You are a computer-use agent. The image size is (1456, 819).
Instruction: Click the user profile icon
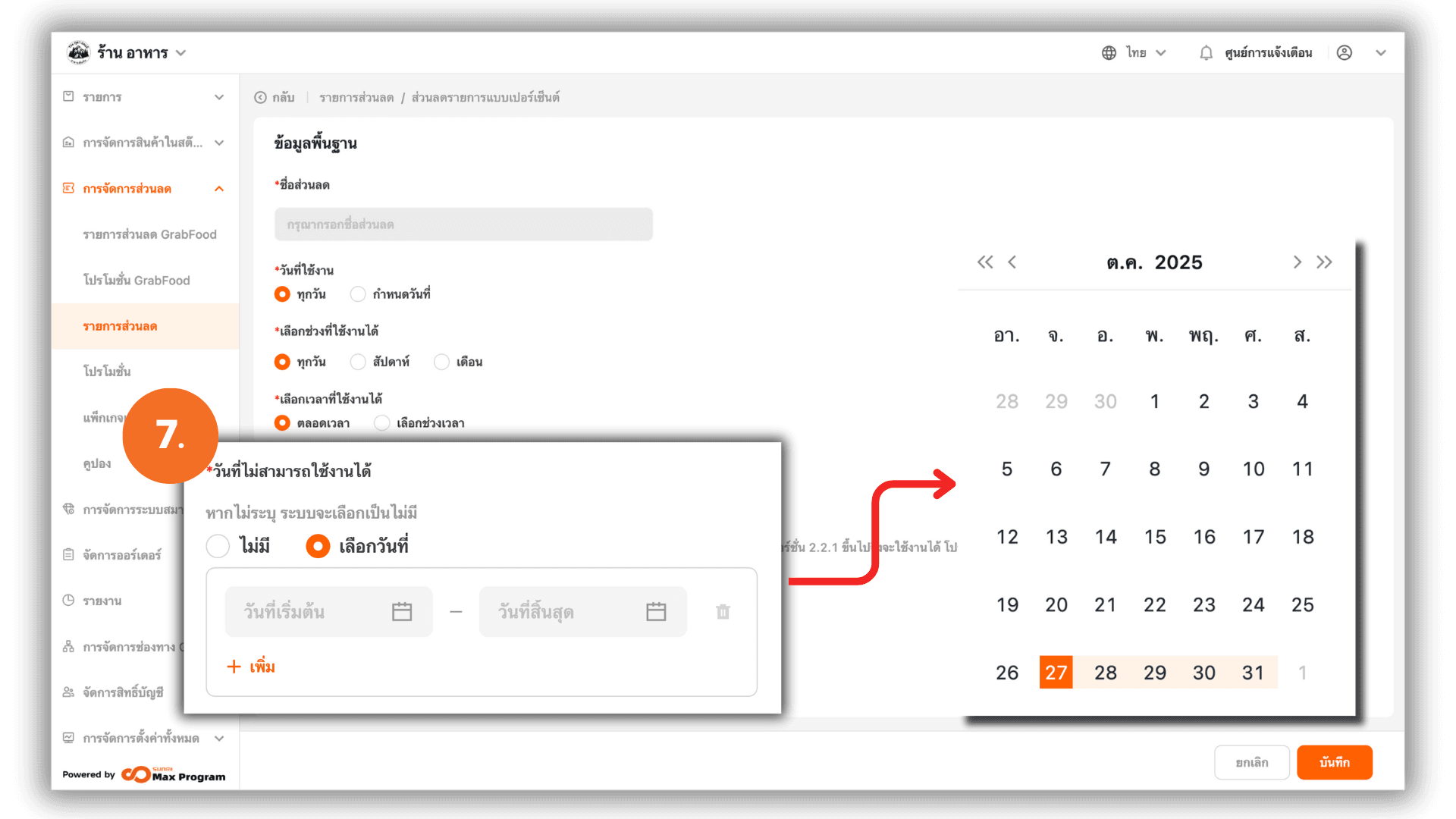(1345, 53)
